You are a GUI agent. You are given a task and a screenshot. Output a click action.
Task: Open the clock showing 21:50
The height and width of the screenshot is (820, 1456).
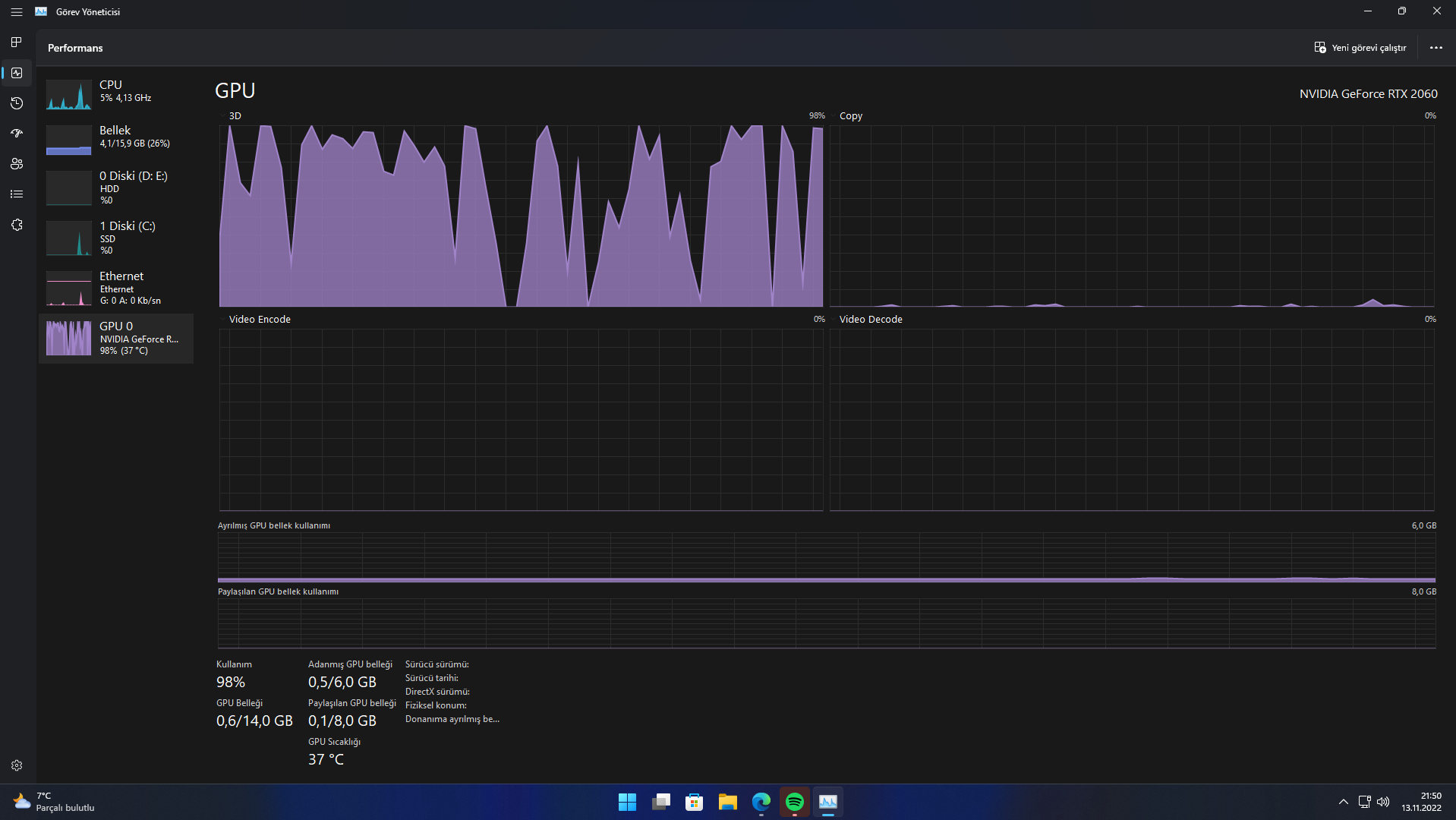click(1421, 802)
